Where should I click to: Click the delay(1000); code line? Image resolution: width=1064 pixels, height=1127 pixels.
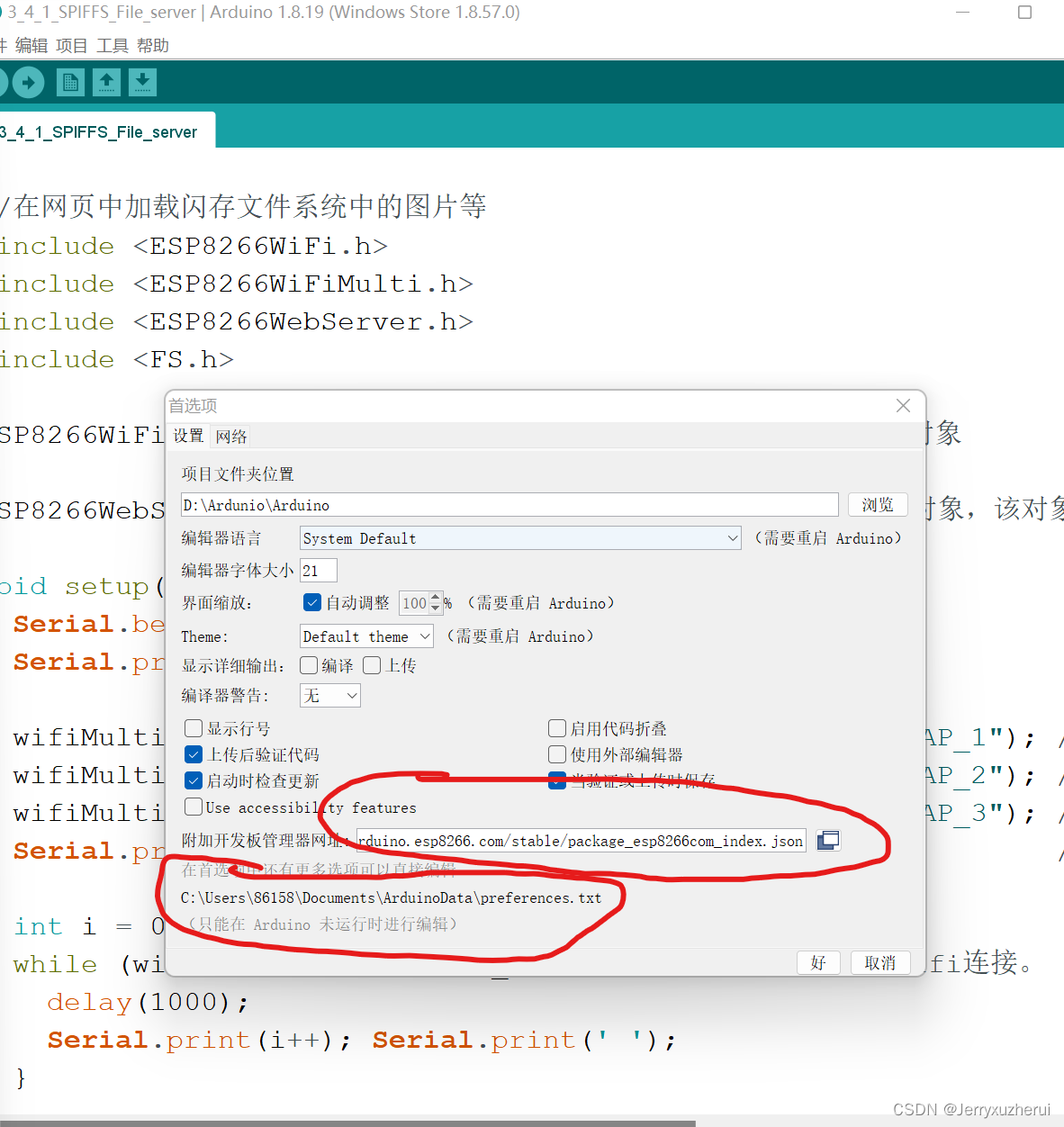pyautogui.click(x=149, y=1002)
